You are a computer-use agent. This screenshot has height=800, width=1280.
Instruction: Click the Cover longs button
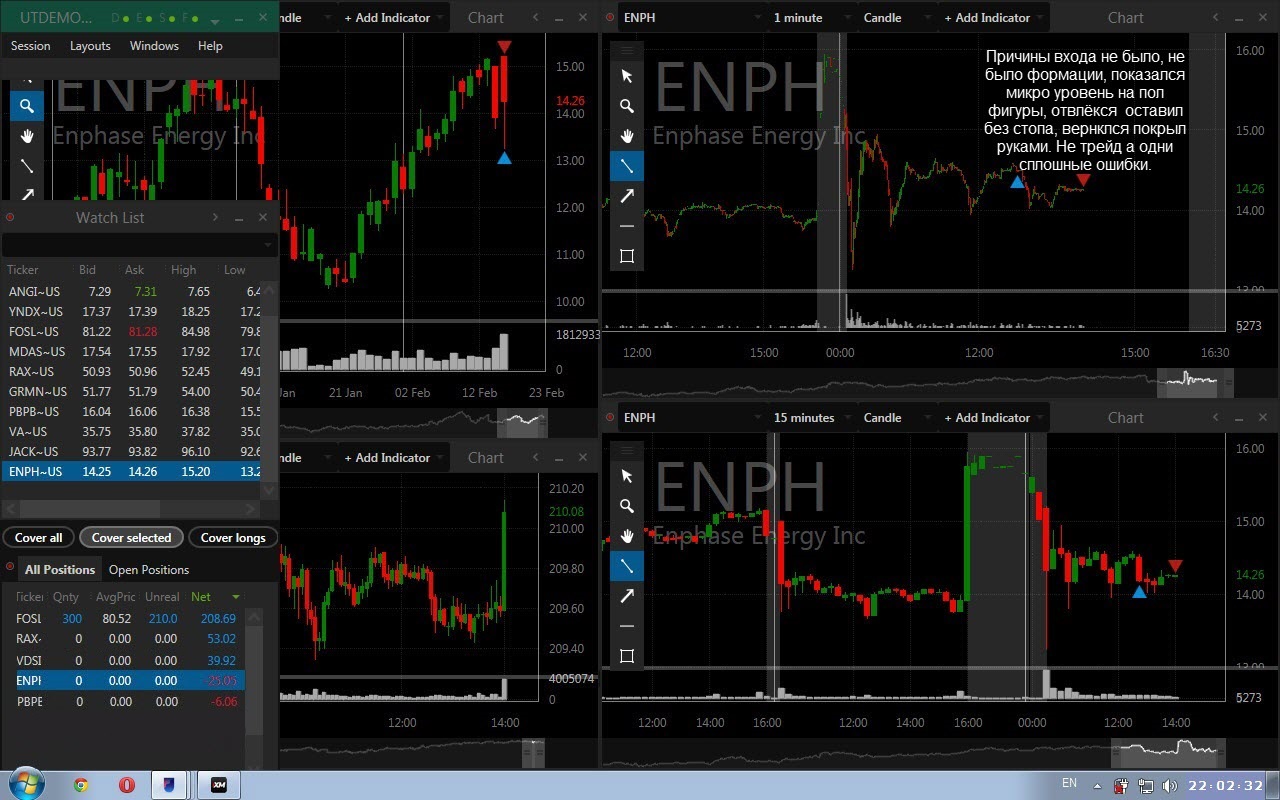(233, 537)
